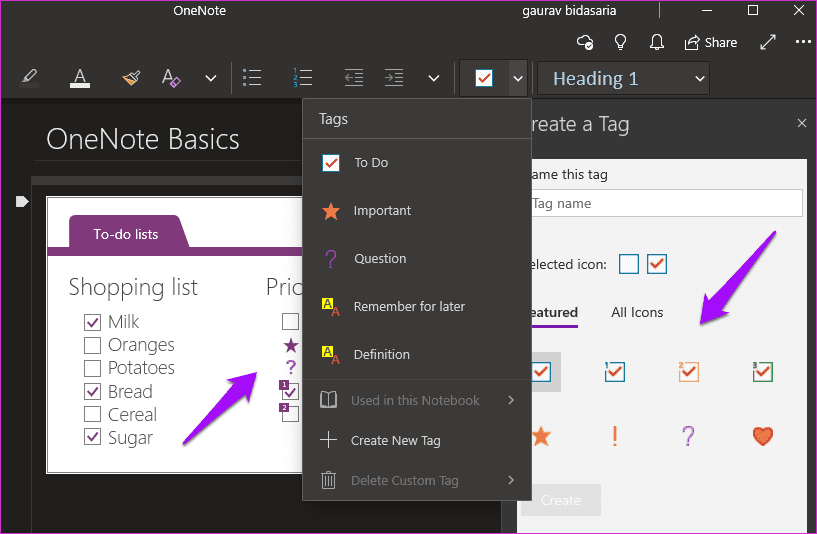The image size is (817, 534).
Task: Choose the Important tag
Action: pos(417,210)
